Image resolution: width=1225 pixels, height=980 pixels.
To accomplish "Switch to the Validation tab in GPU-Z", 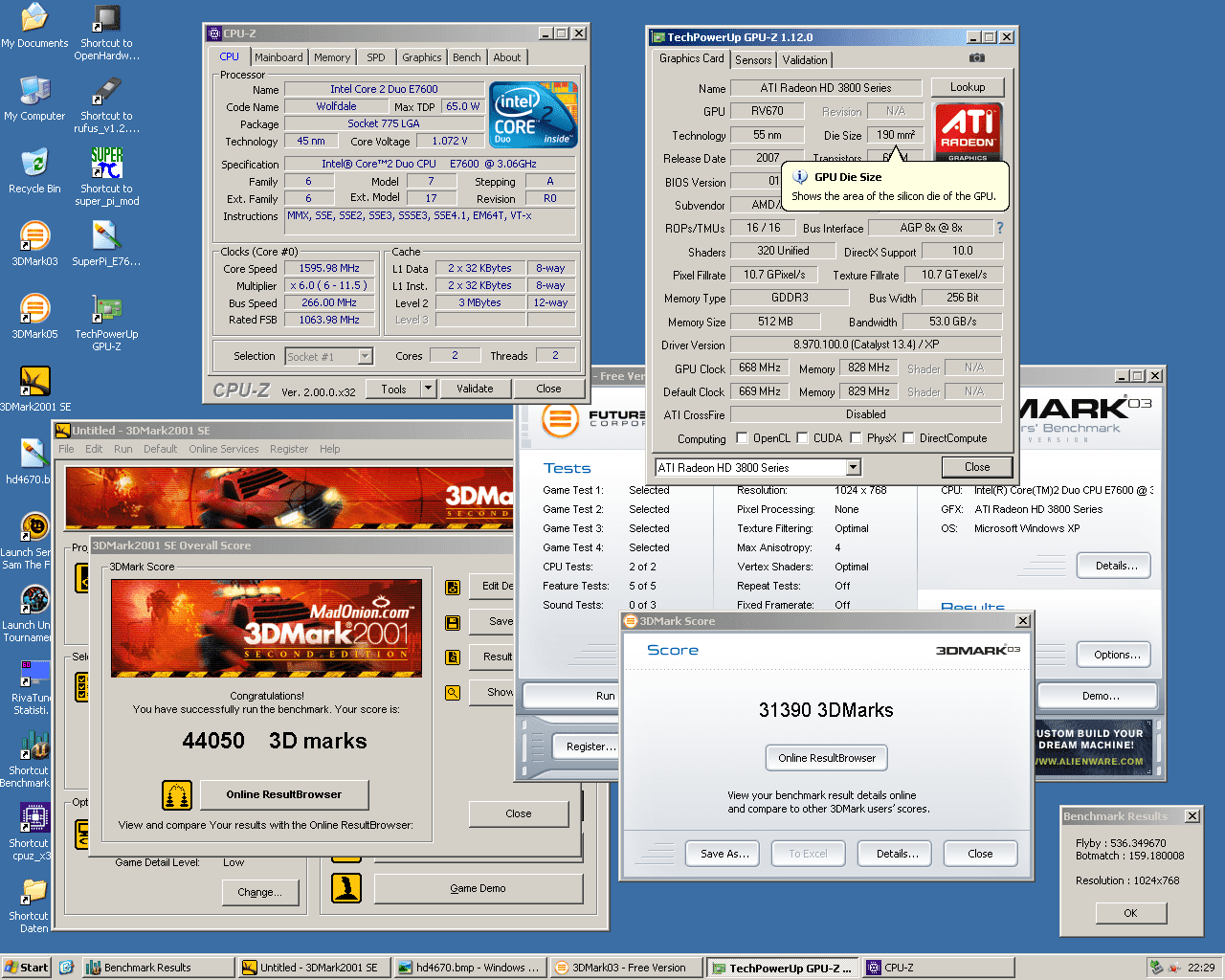I will click(x=805, y=59).
